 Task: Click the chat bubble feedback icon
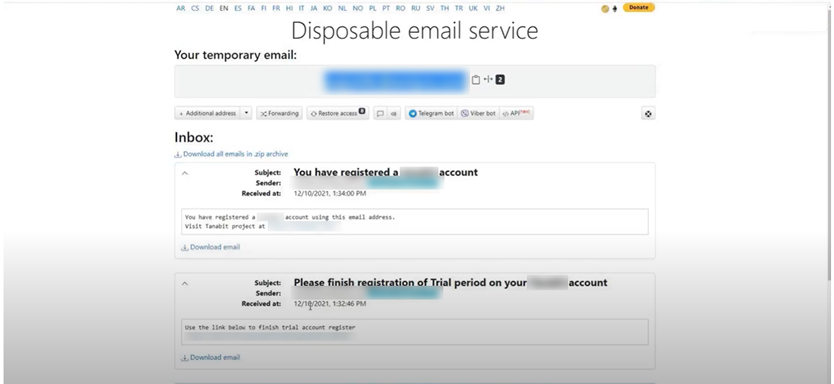coord(380,113)
